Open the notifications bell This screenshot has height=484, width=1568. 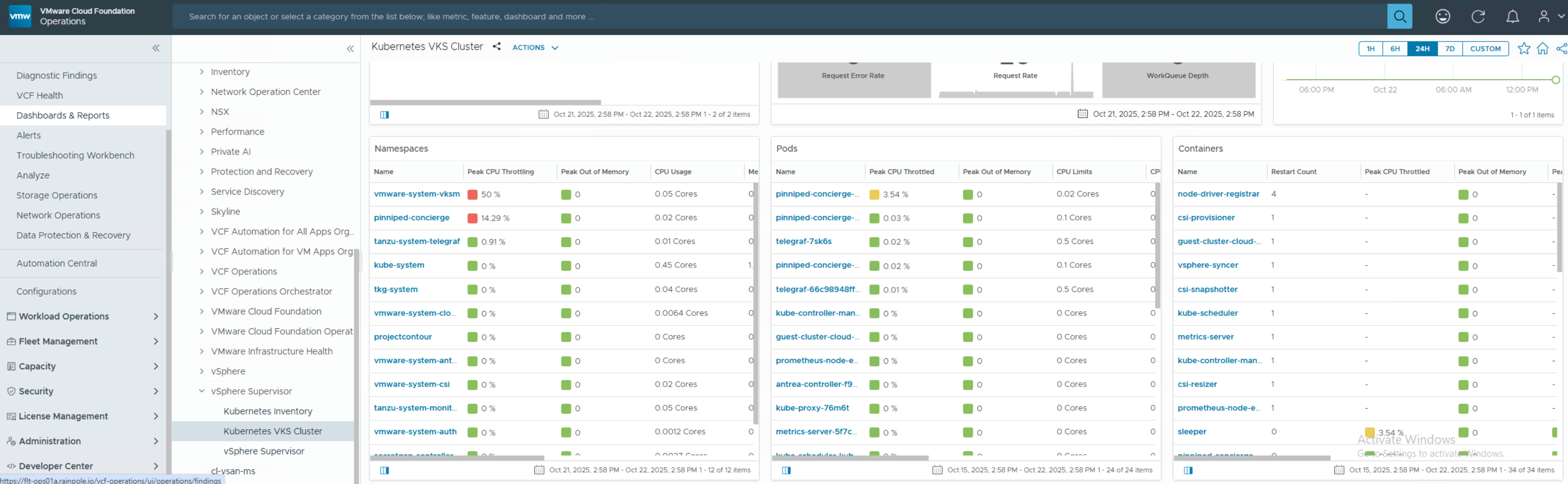[x=1512, y=16]
